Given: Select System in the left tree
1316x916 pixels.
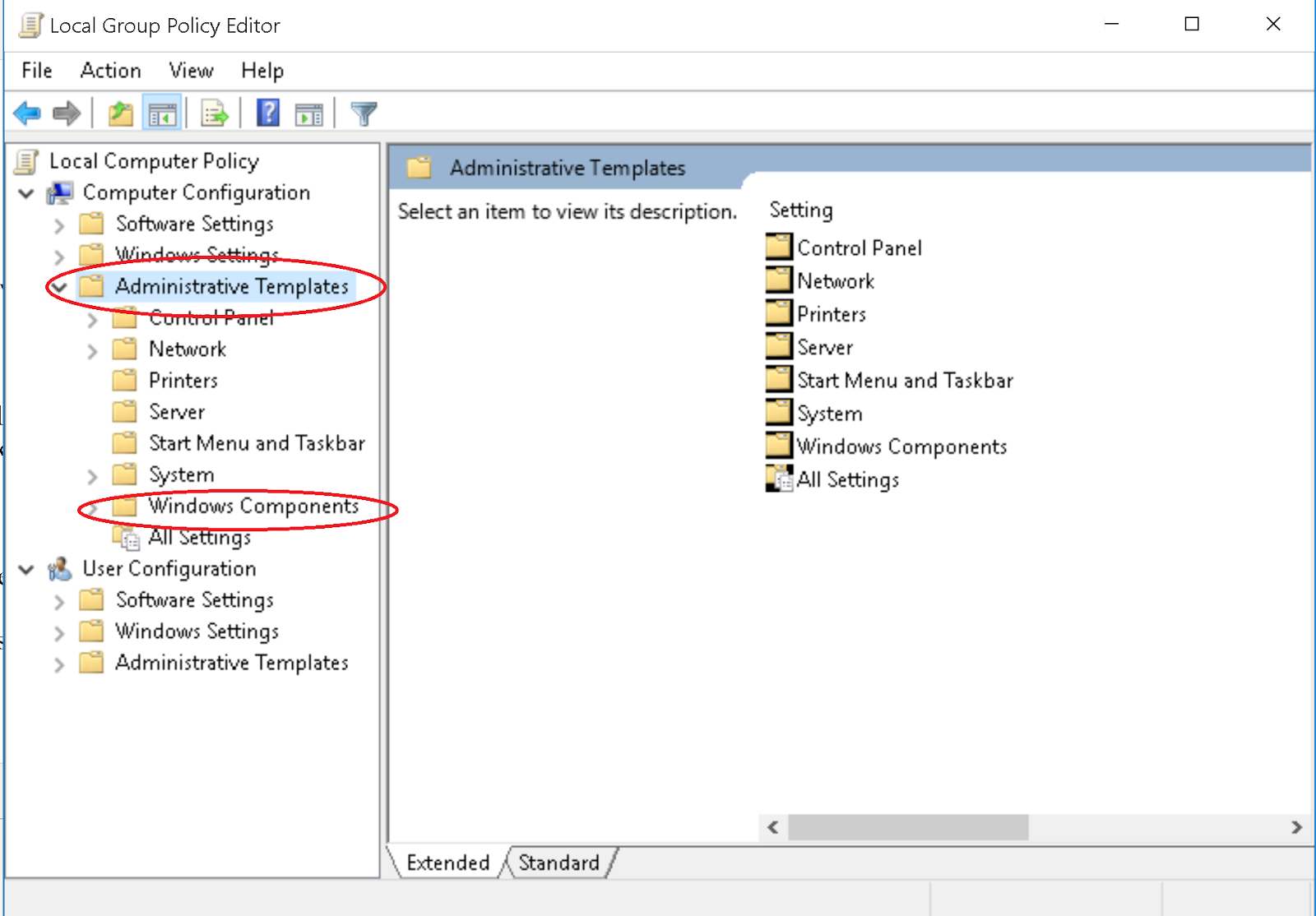Looking at the screenshot, I should tap(182, 474).
